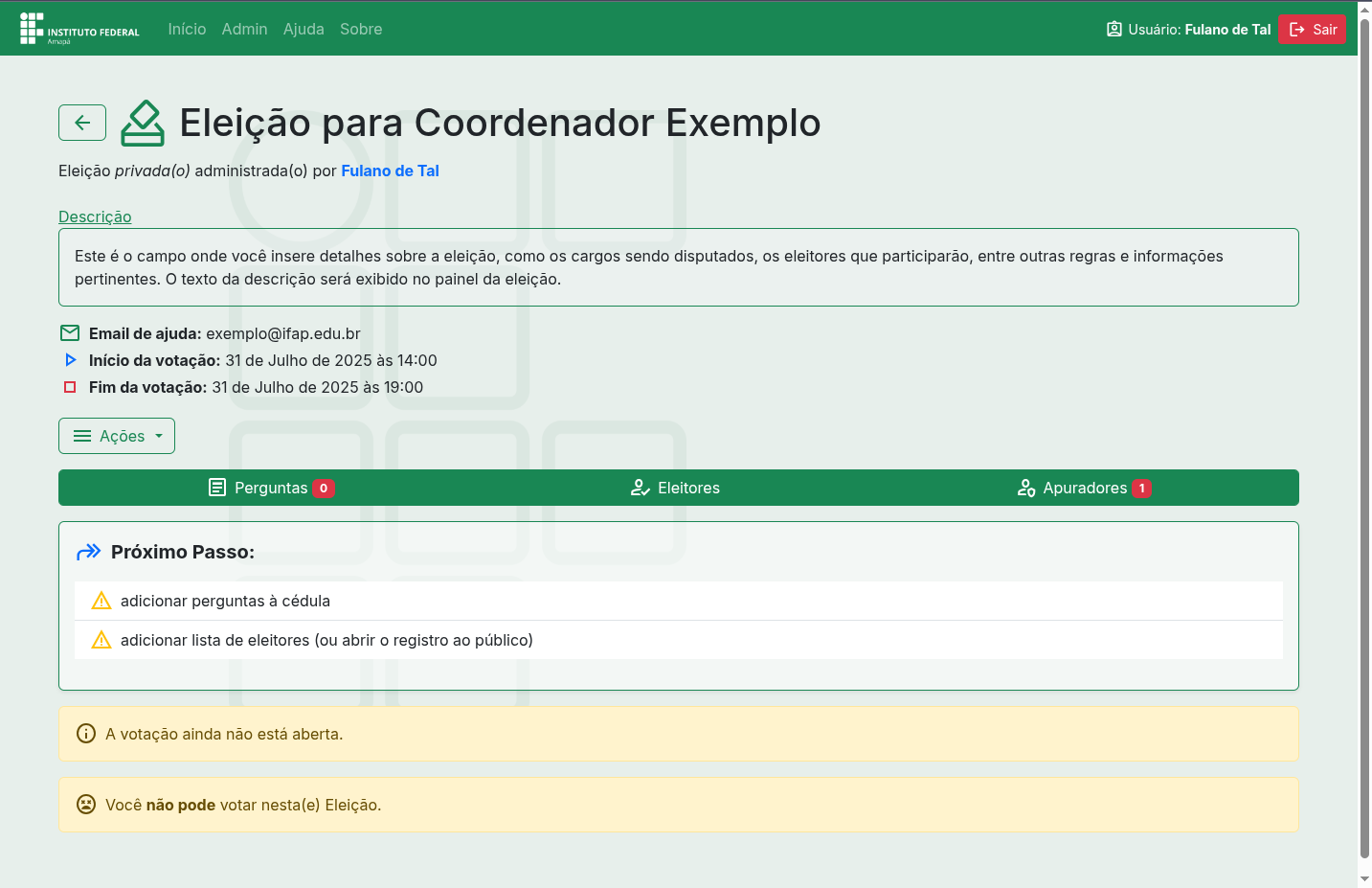Click the red 0 badge on Perguntas
This screenshot has width=1372, height=888.
[324, 489]
